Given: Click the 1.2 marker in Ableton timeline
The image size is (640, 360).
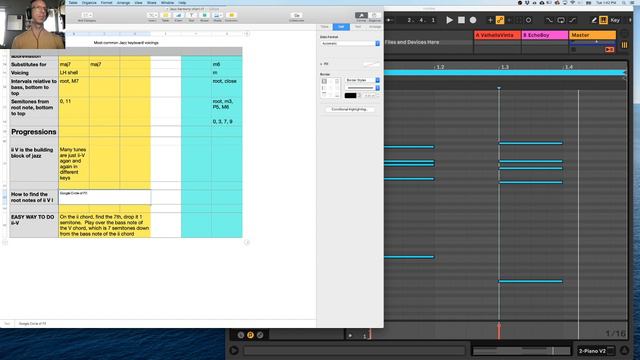Looking at the screenshot, I should click(x=440, y=67).
